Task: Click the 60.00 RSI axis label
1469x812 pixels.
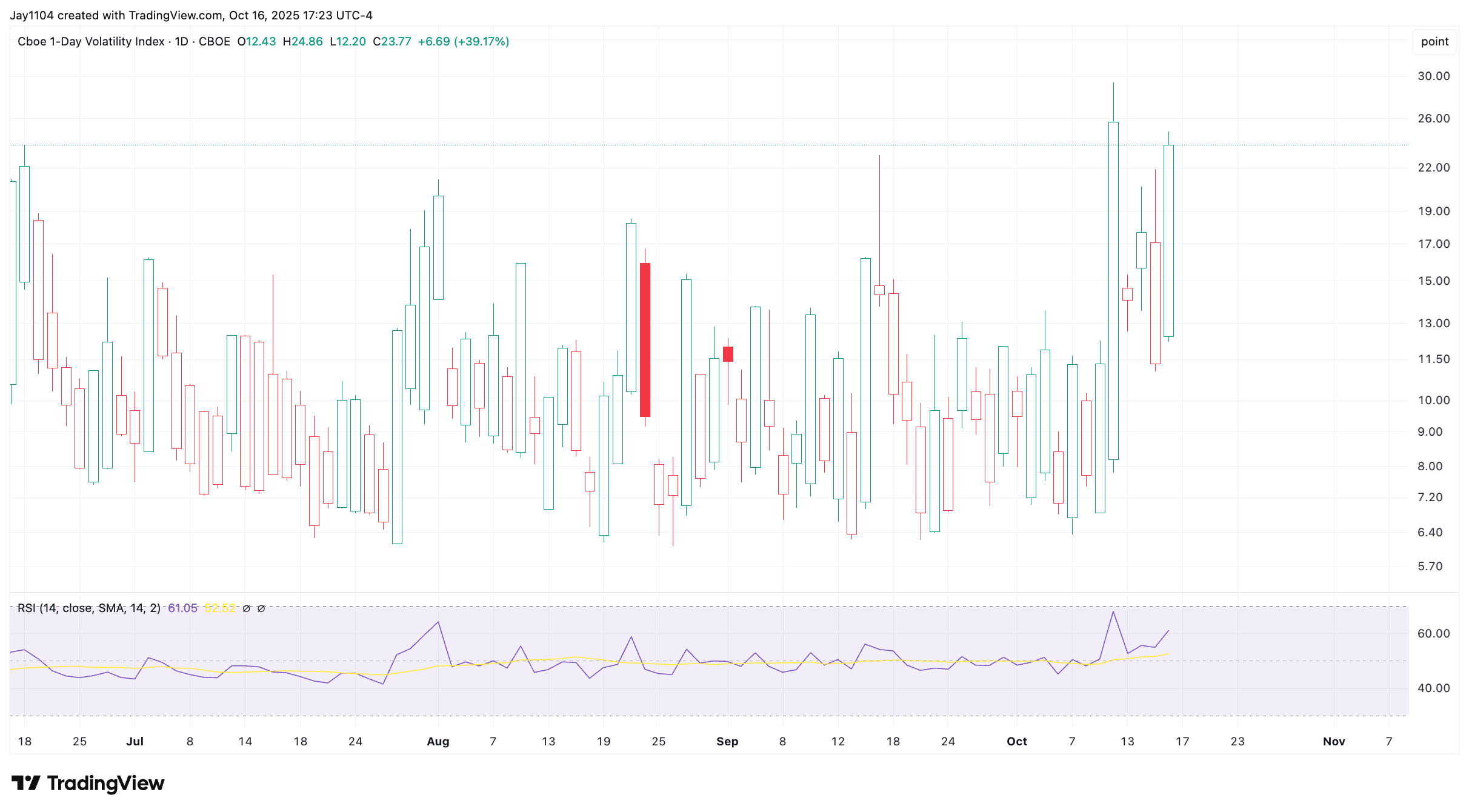Action: (1433, 633)
